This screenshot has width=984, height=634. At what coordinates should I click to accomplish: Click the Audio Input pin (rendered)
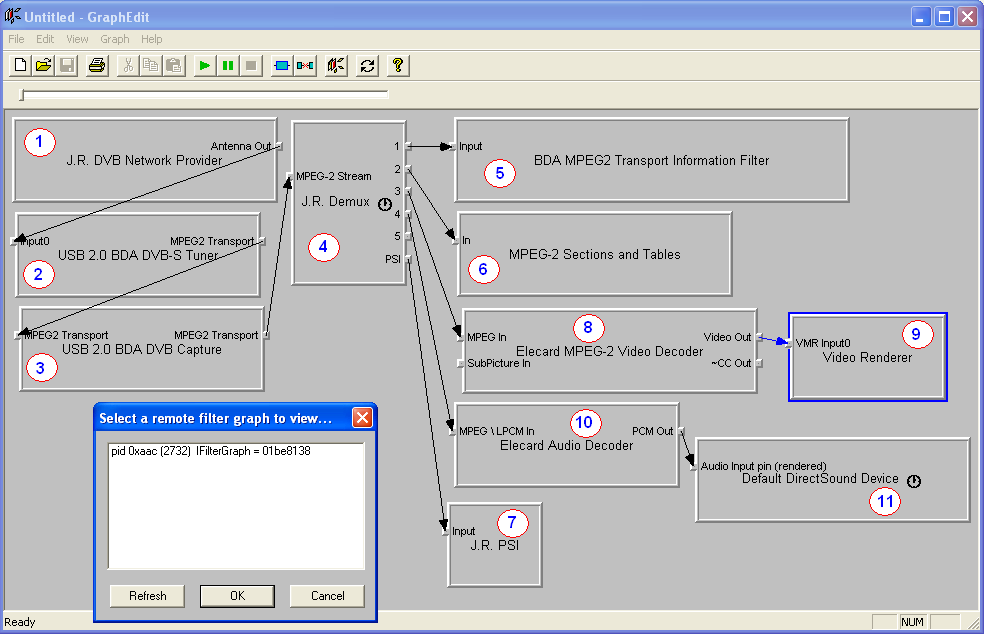pos(694,466)
